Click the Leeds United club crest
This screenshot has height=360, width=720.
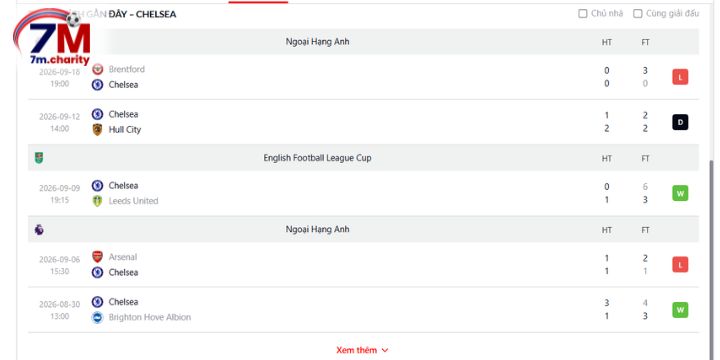point(97,201)
